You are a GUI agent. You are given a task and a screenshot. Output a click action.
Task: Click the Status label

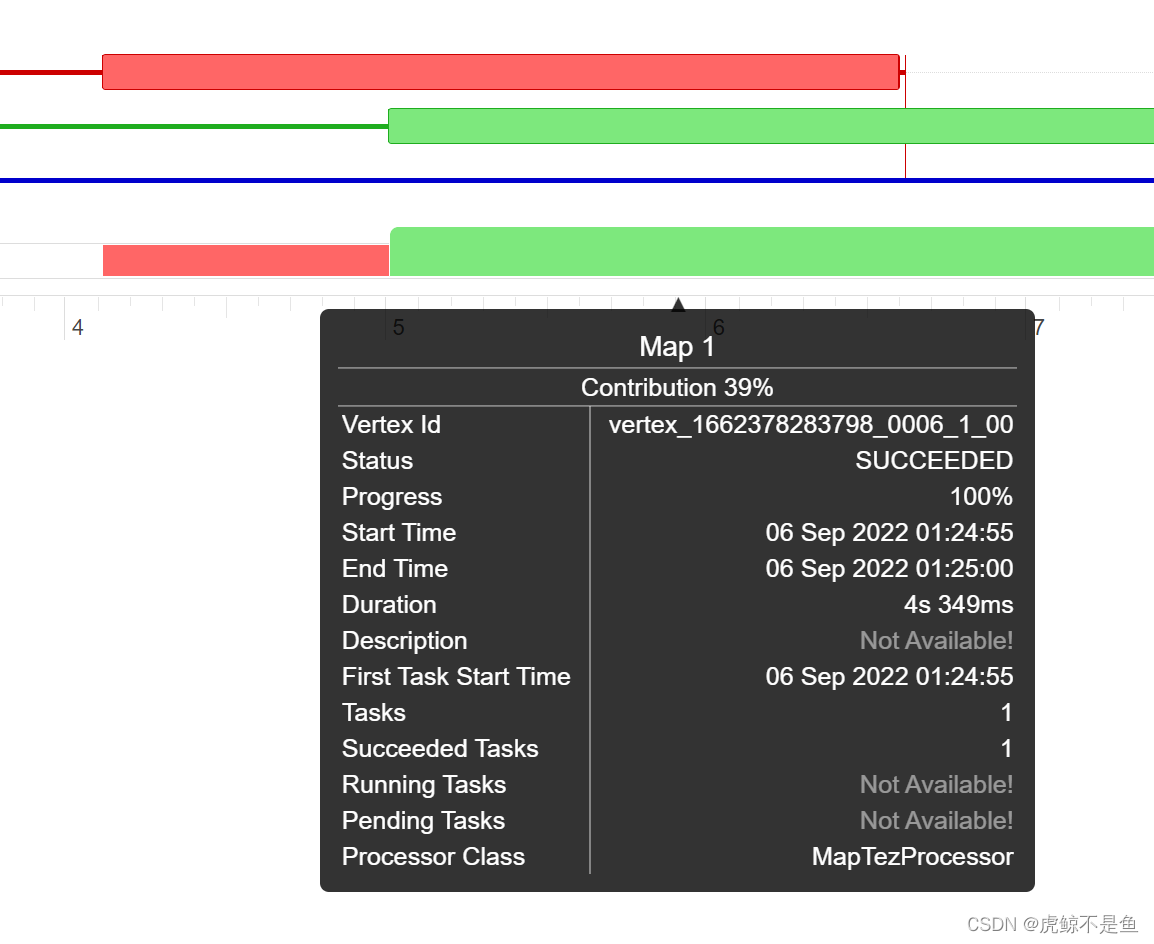[x=378, y=461]
